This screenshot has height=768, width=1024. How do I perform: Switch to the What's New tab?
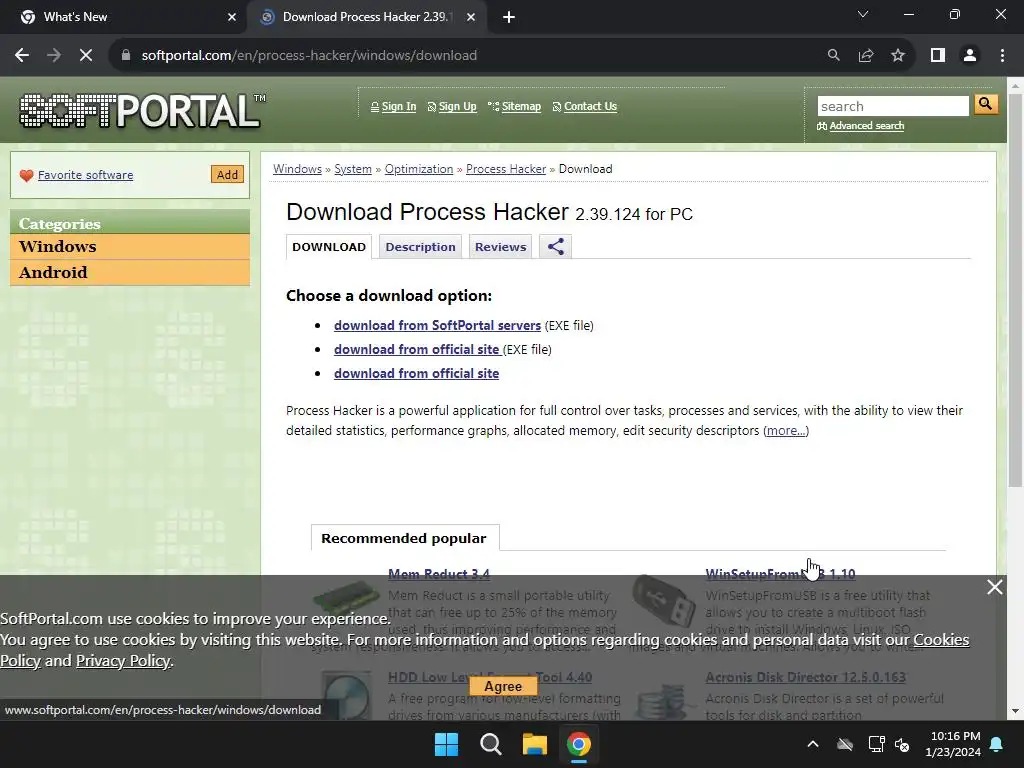point(124,17)
